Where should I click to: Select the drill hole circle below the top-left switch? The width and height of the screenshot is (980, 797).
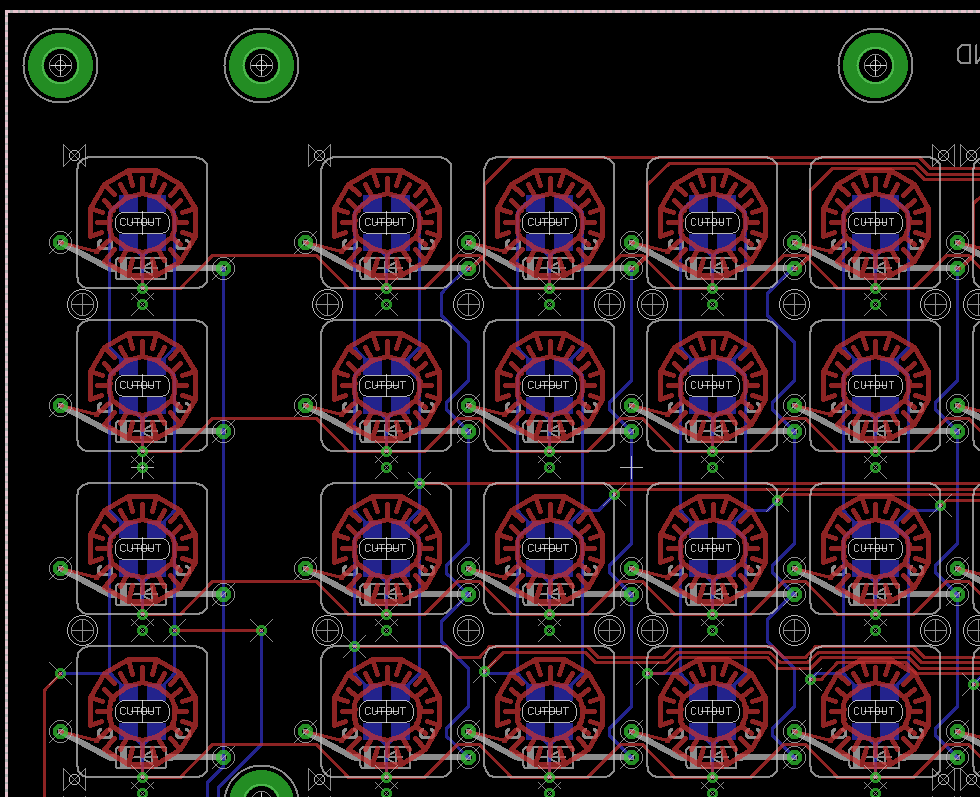[82, 304]
